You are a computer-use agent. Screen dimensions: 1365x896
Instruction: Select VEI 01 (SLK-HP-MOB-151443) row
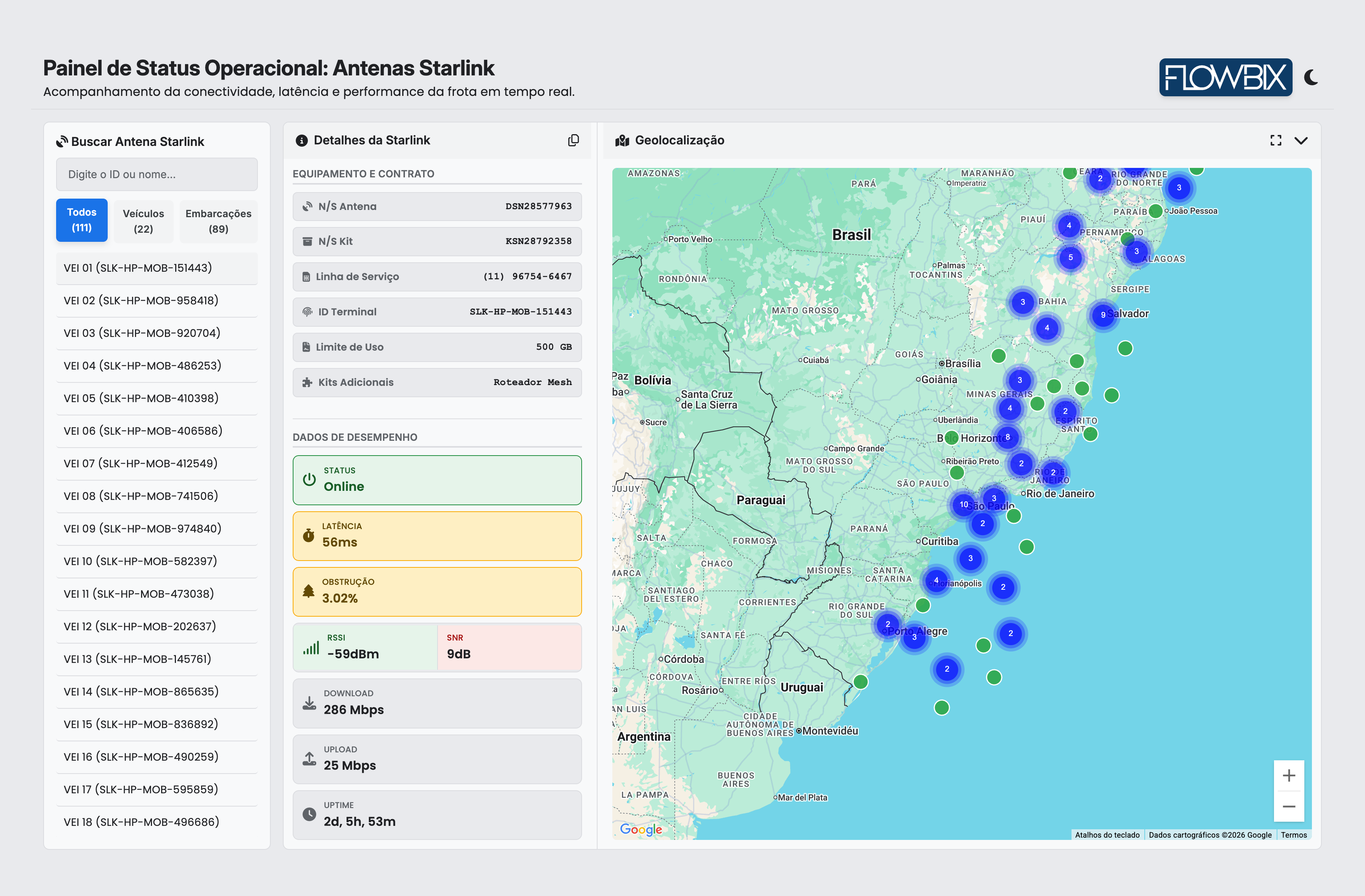click(x=157, y=268)
